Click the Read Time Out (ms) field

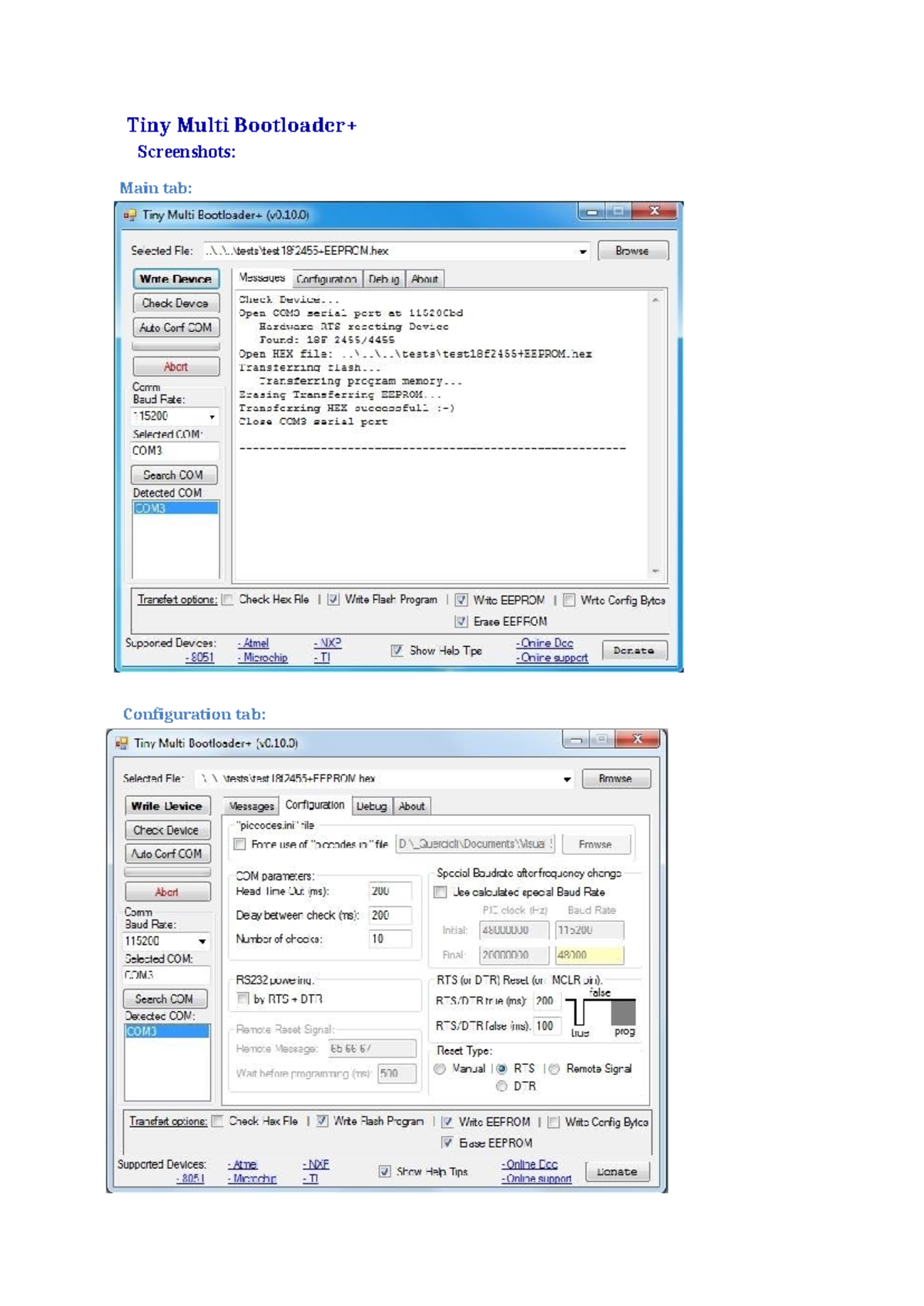(x=390, y=891)
